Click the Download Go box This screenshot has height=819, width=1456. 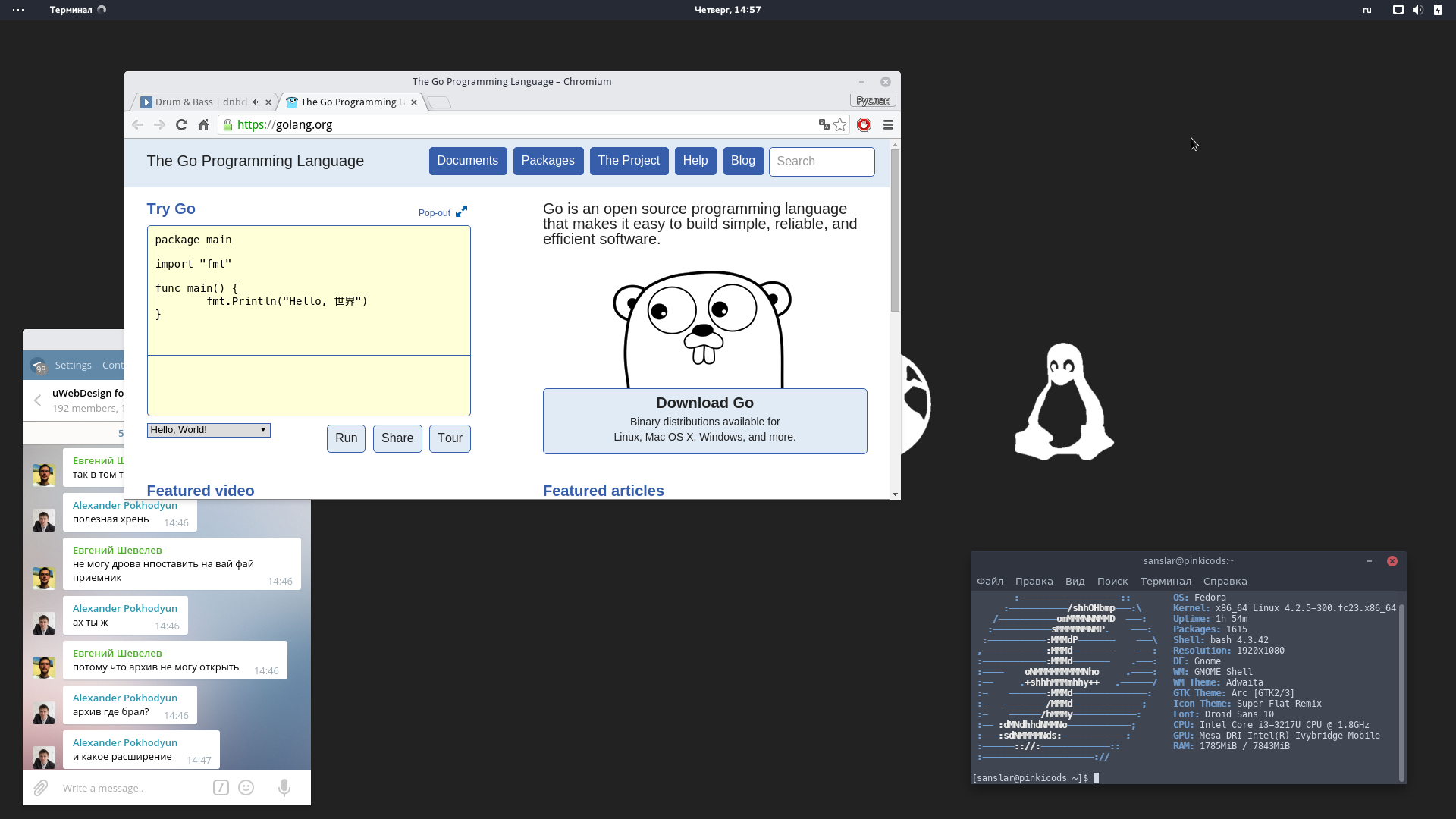(x=704, y=421)
